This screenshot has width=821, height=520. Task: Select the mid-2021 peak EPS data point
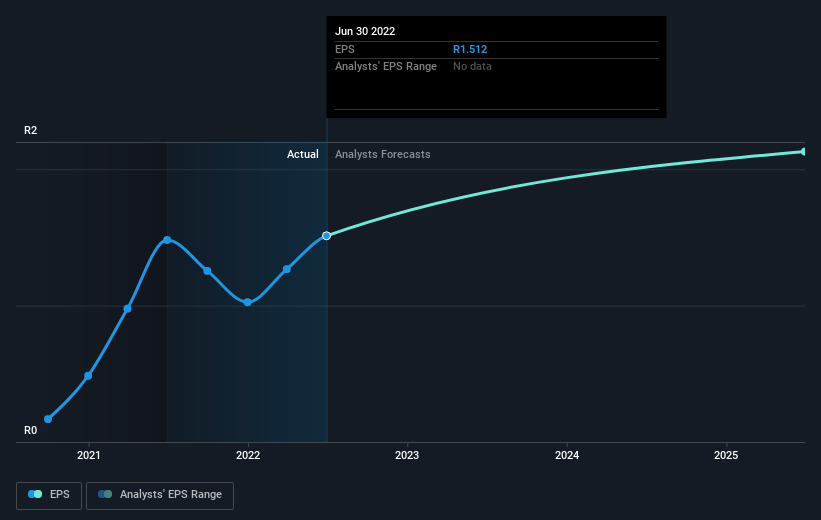pos(167,240)
